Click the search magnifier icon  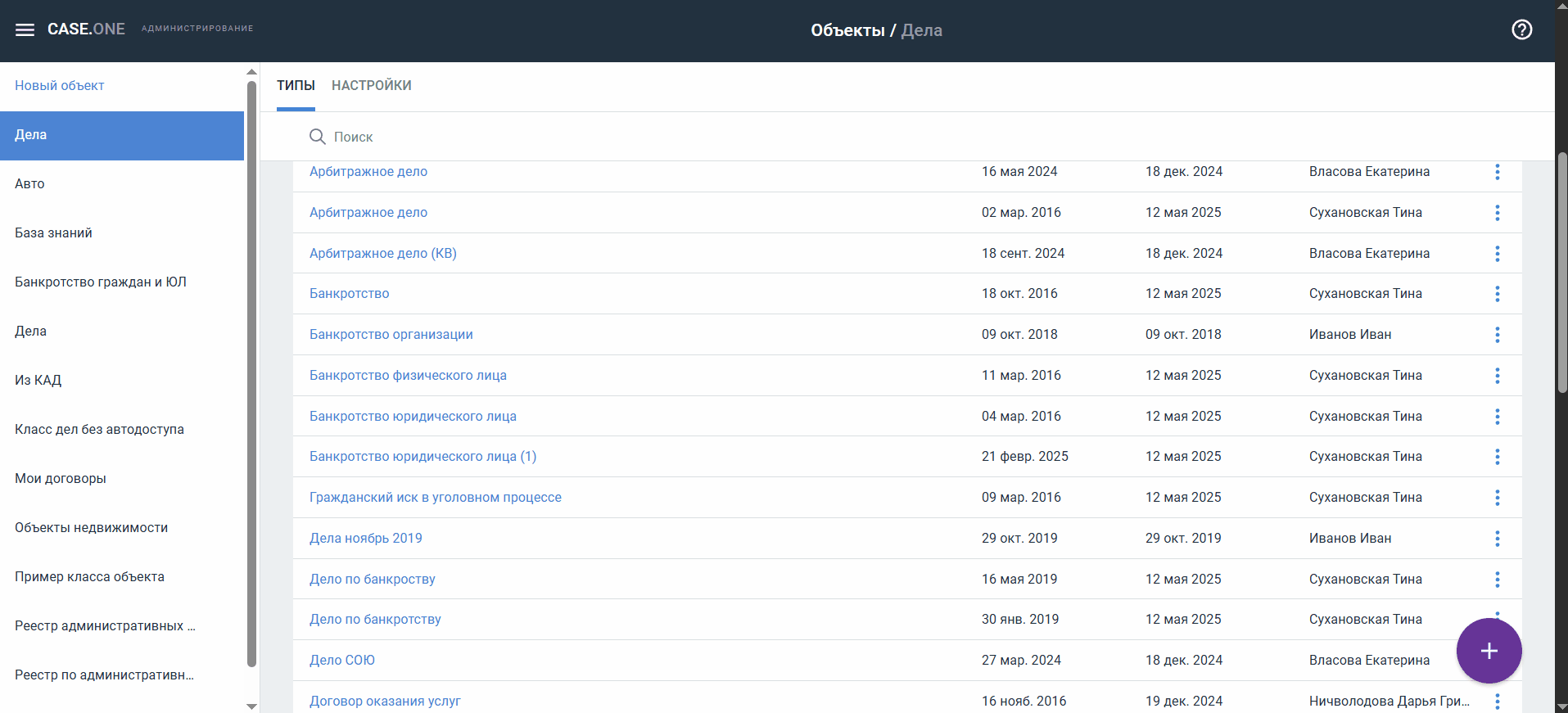pos(318,137)
